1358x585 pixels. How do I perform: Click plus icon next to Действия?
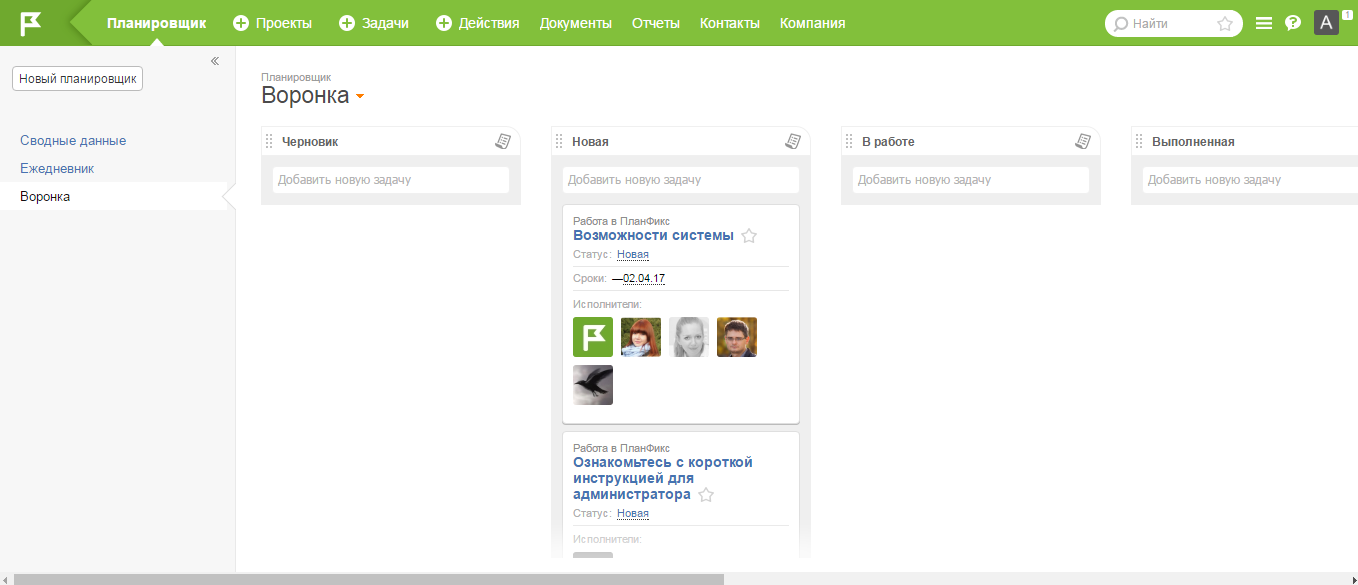(x=444, y=23)
